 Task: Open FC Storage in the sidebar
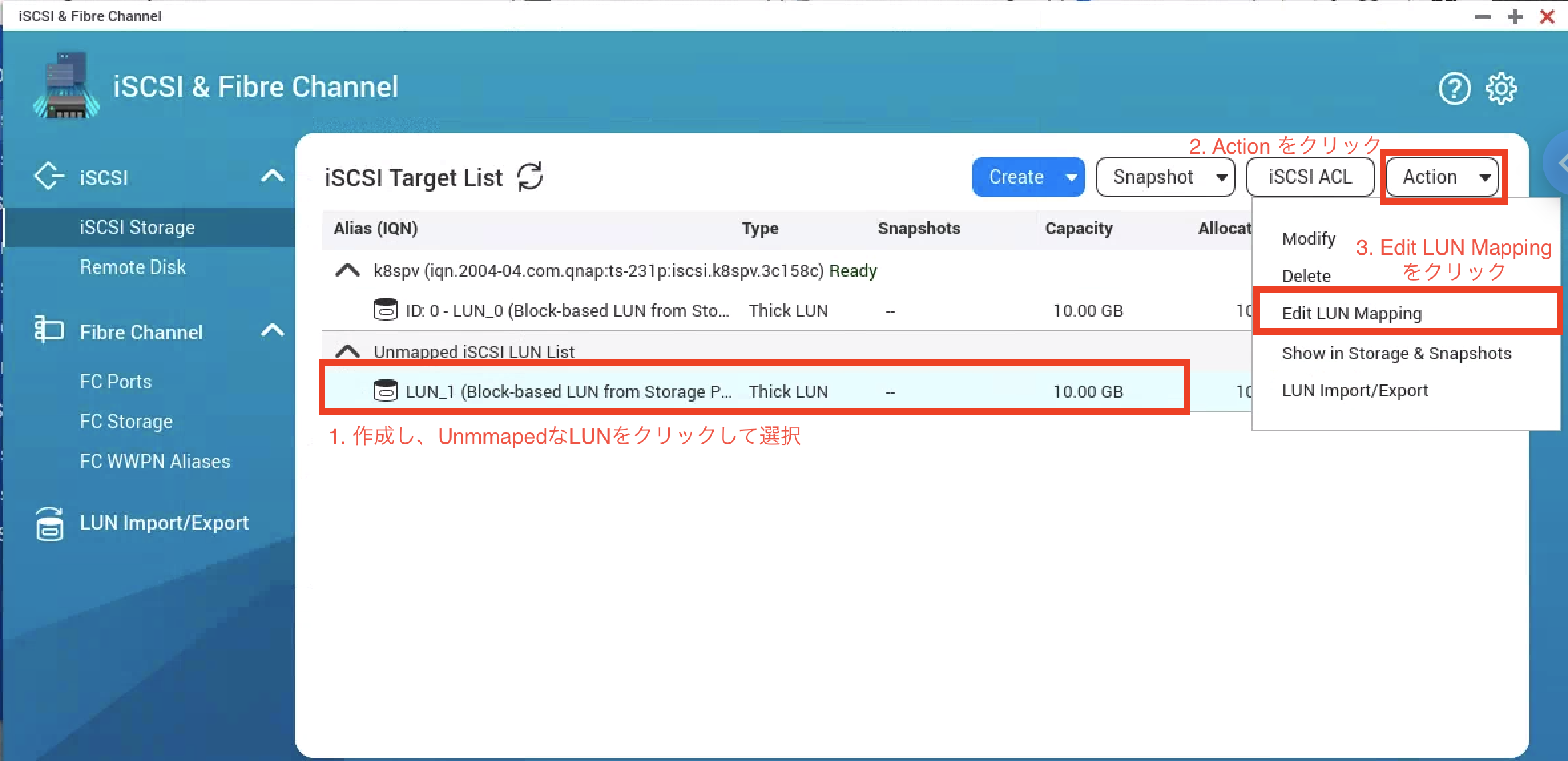(x=126, y=422)
